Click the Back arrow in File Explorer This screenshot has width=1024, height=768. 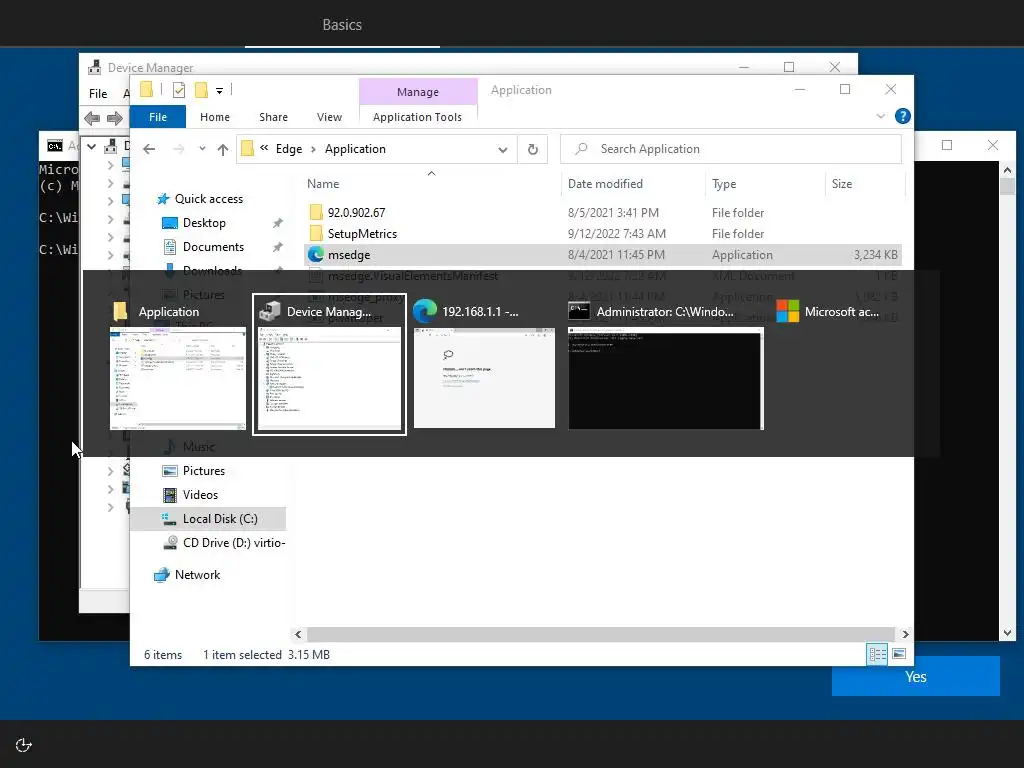tap(149, 149)
